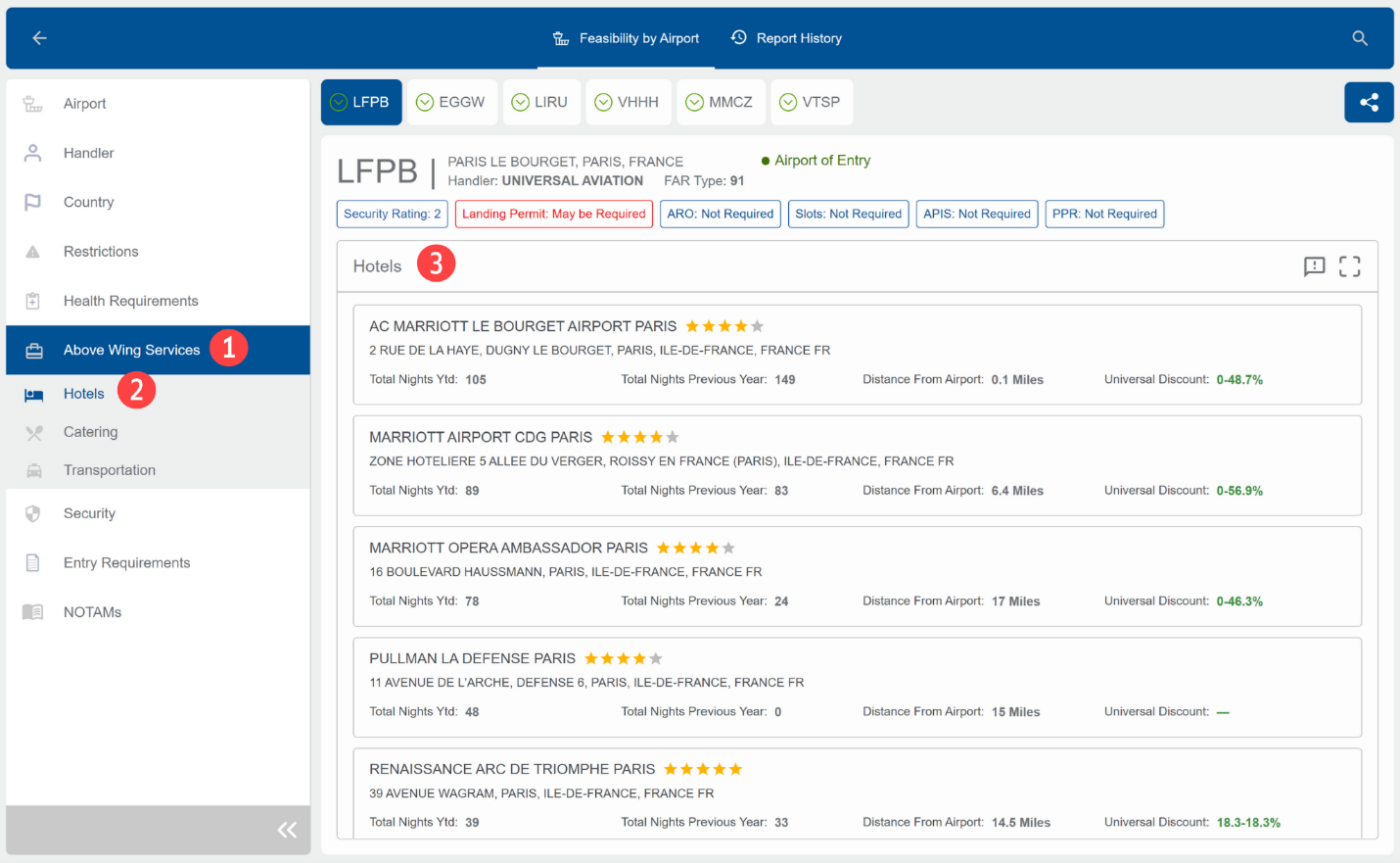The width and height of the screenshot is (1400, 863).
Task: Click the back arrow in header
Action: pos(39,38)
